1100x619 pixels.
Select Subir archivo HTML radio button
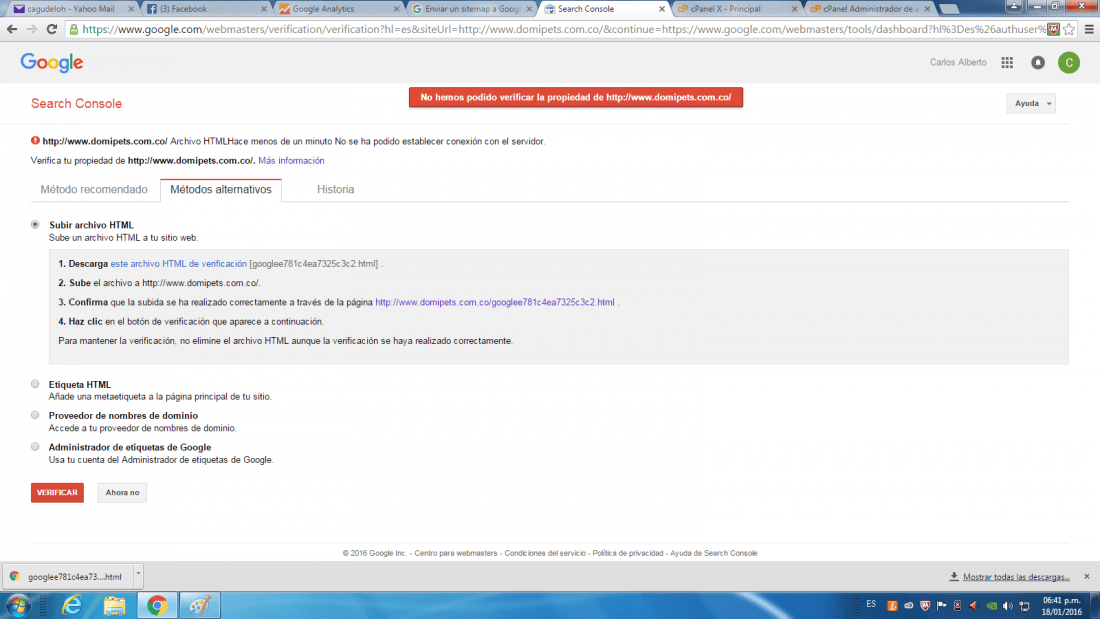tap(35, 225)
